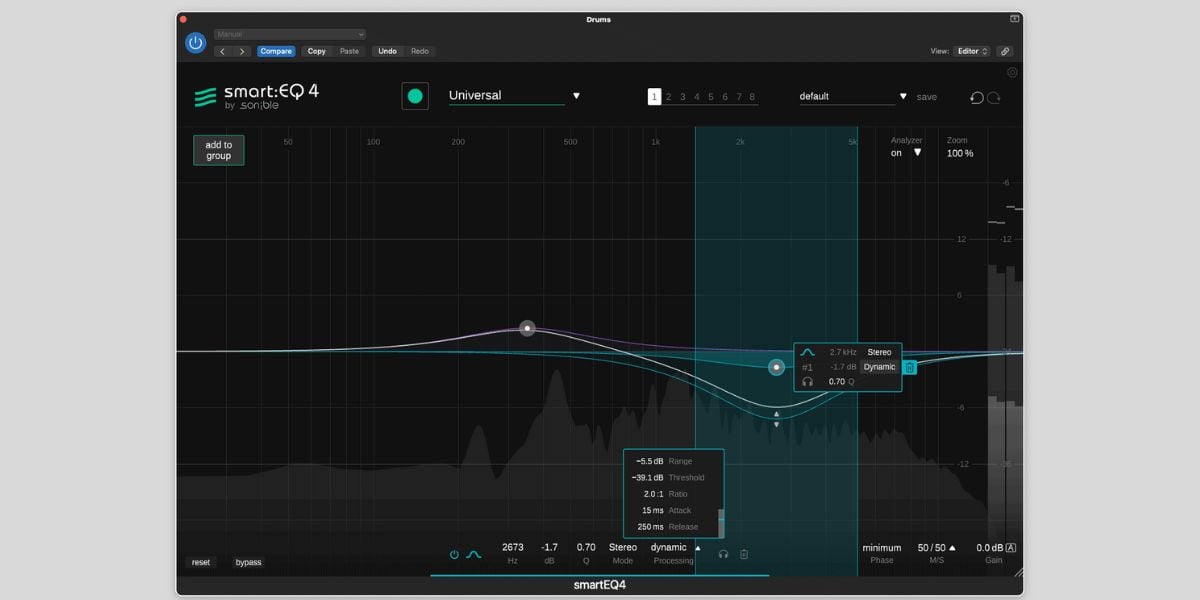Toggle the band power icon in bottom bar
This screenshot has width=1200, height=600.
coord(454,554)
